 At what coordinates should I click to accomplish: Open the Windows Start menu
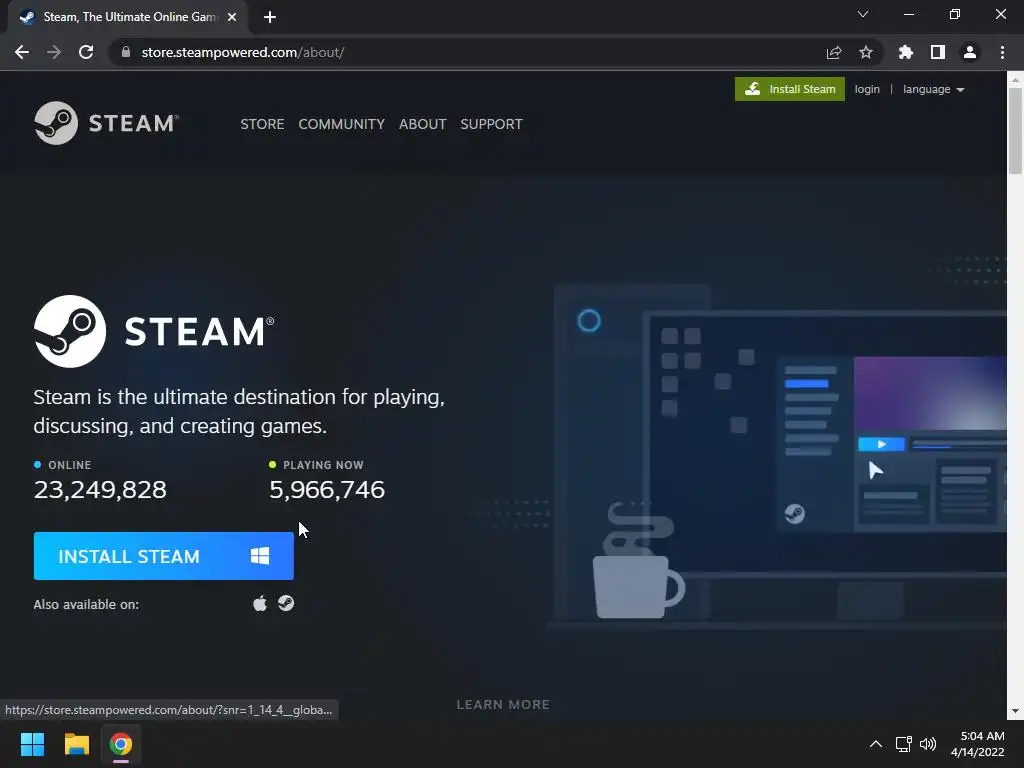pos(32,744)
